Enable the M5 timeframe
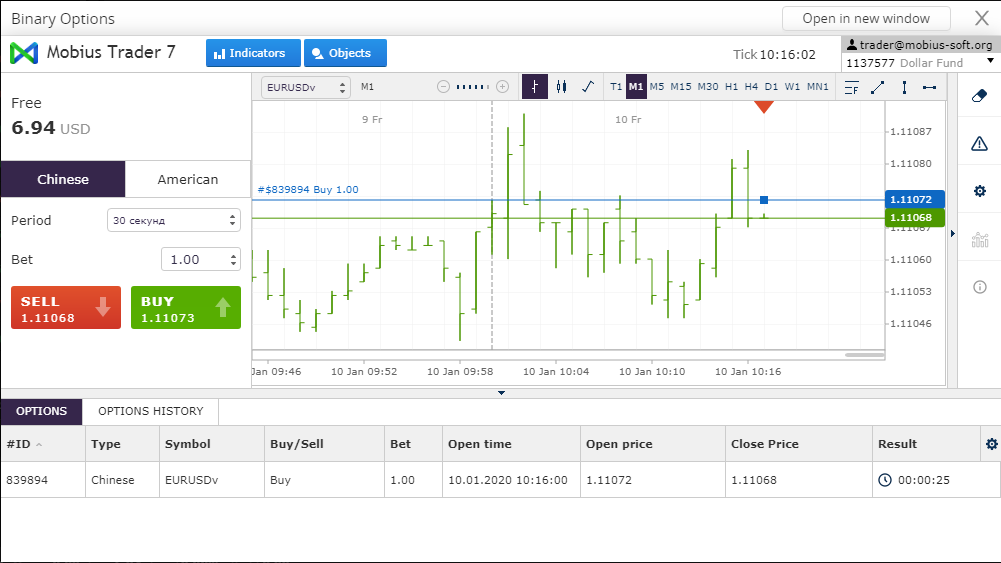 tap(657, 87)
